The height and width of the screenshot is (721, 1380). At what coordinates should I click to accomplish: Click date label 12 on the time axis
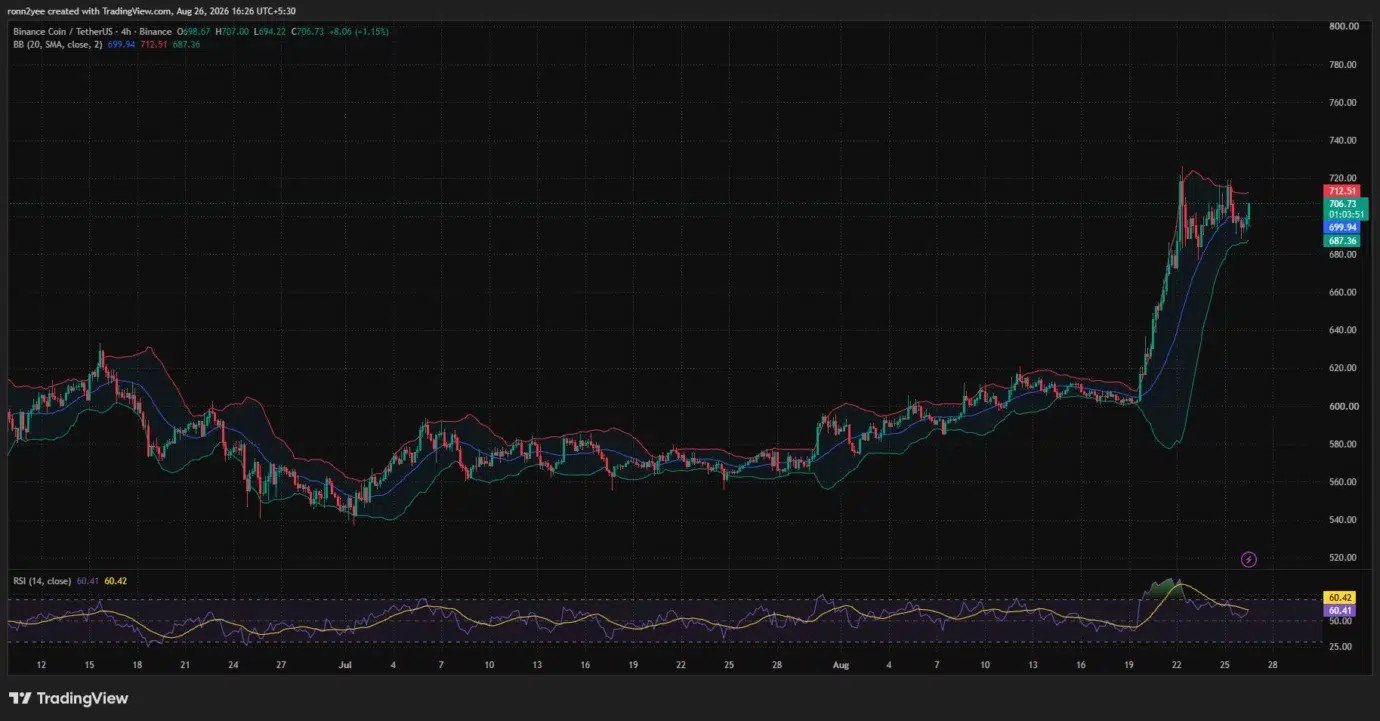pyautogui.click(x=41, y=664)
